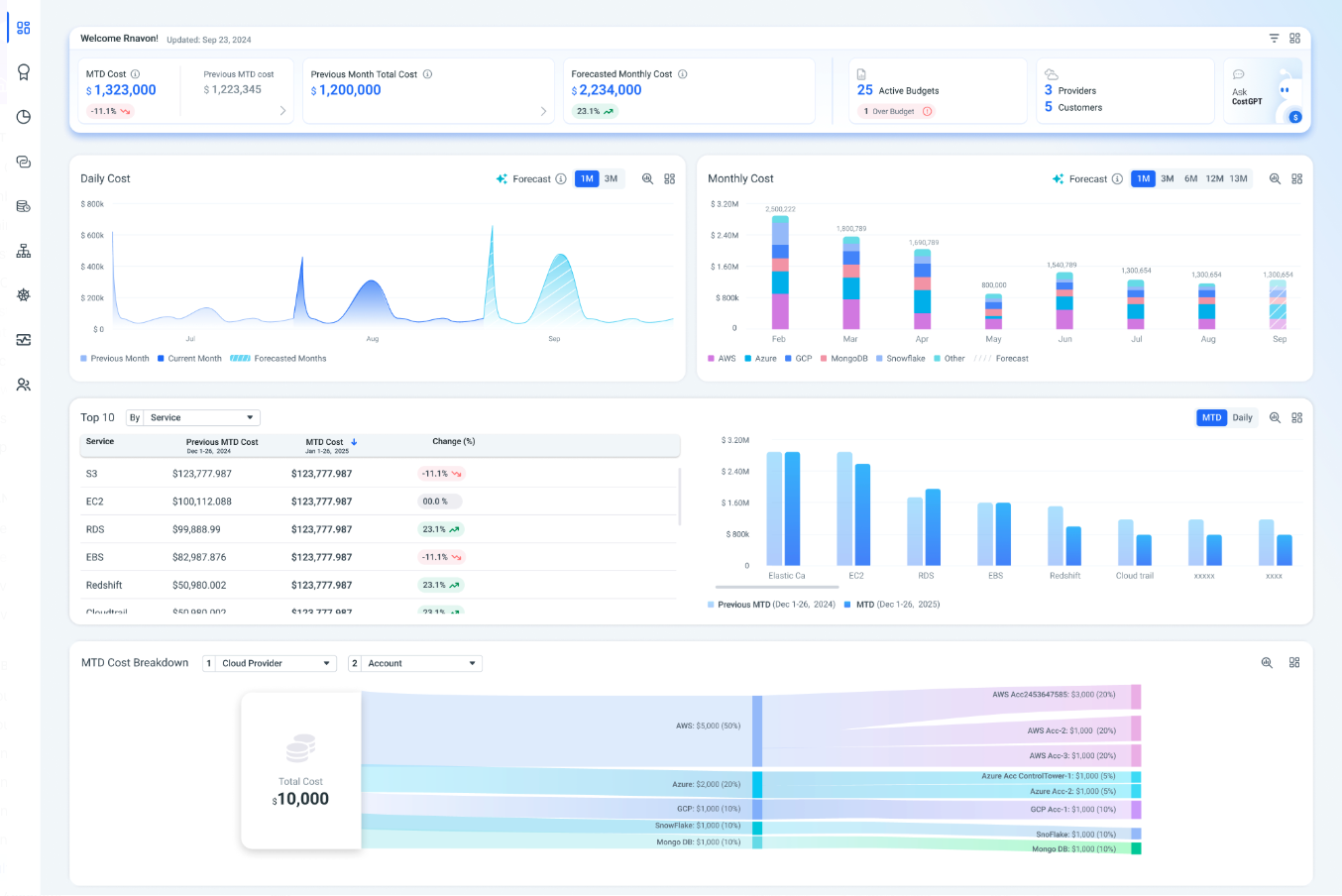
Task: Open the 25 Active Budgets card
Action: [938, 91]
